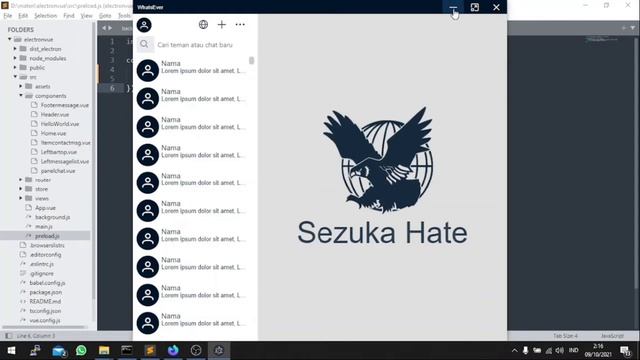Image resolution: width=640 pixels, height=360 pixels.
Task: Click the previous-tab arrow in the editor
Action: pyautogui.click(x=104, y=28)
